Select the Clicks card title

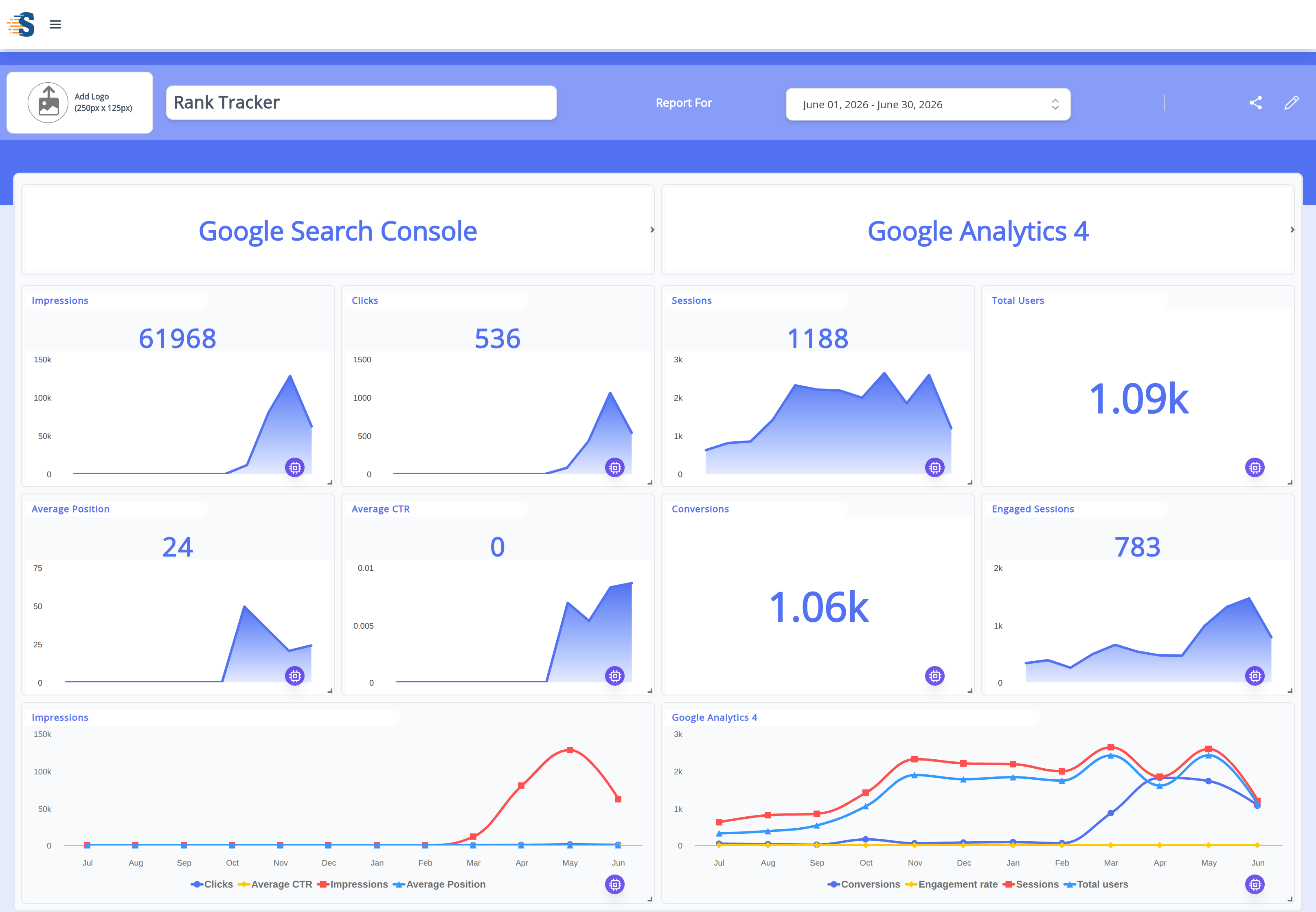(x=364, y=300)
